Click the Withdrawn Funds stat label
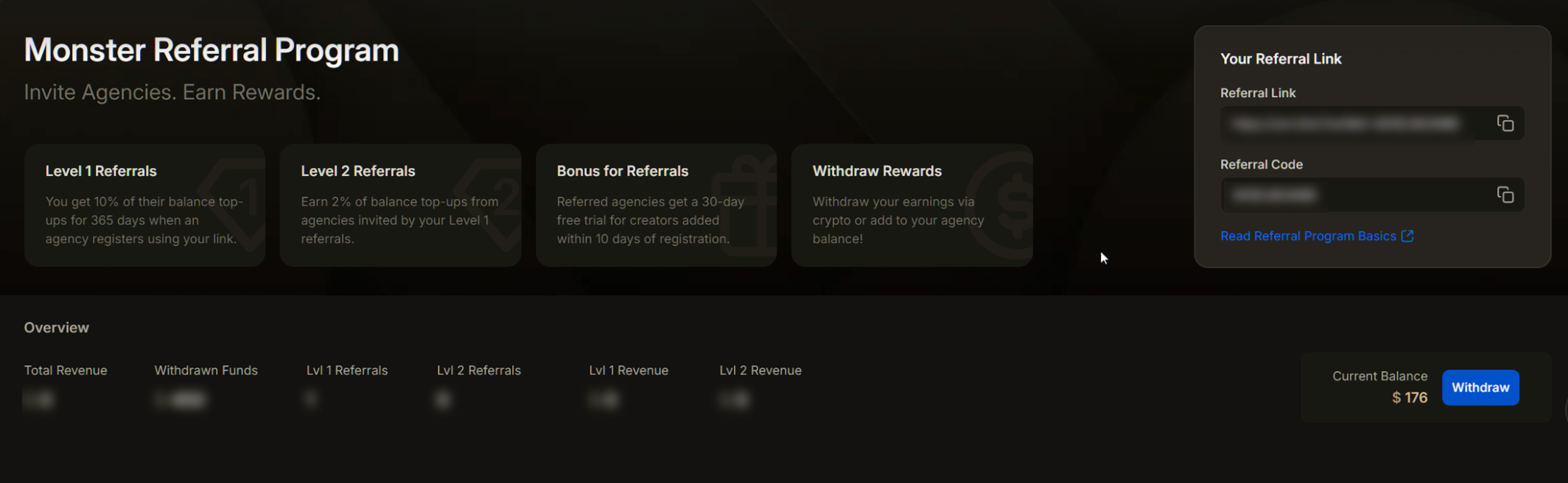 coord(206,370)
